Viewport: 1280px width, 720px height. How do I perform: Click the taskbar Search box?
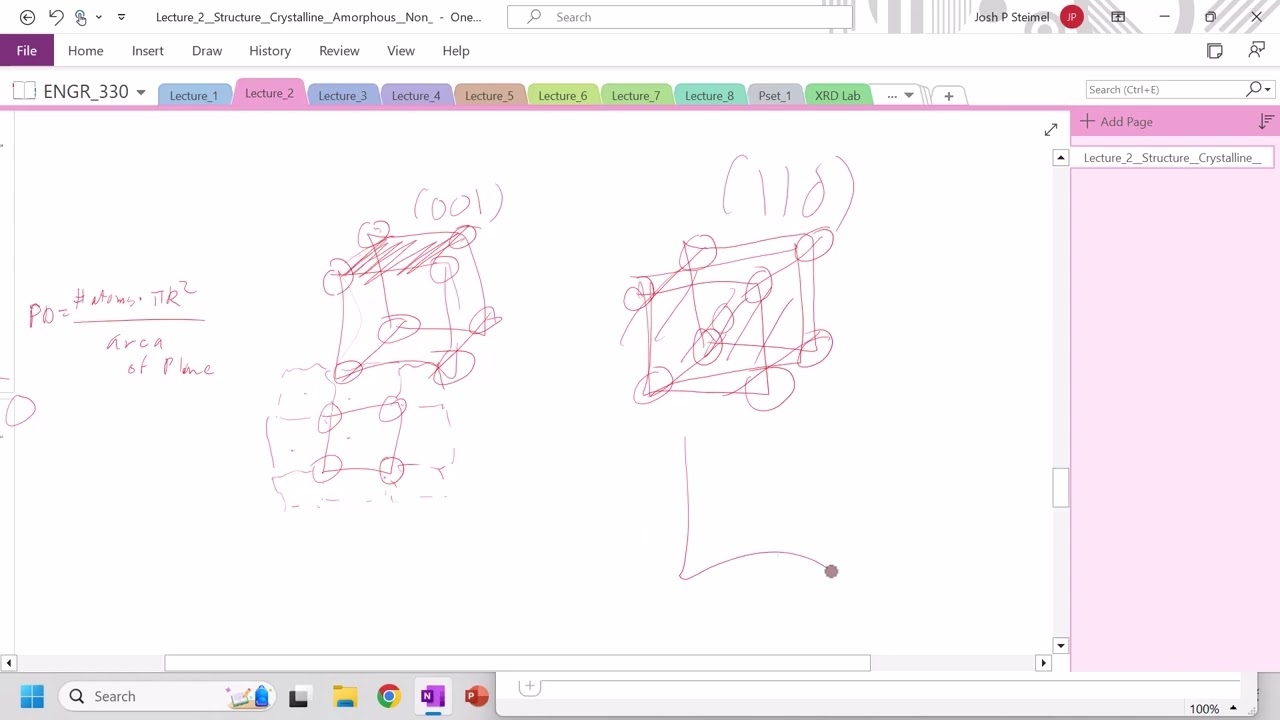point(166,696)
